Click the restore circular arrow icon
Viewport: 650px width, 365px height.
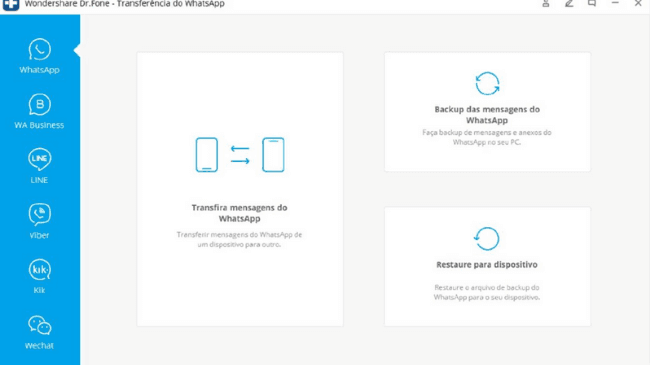click(487, 238)
